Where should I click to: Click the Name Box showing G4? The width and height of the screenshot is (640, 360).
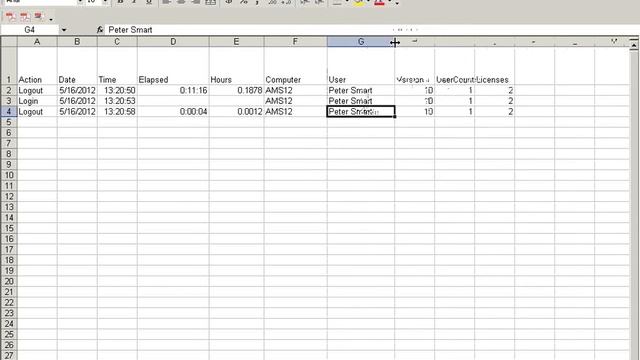(x=30, y=30)
